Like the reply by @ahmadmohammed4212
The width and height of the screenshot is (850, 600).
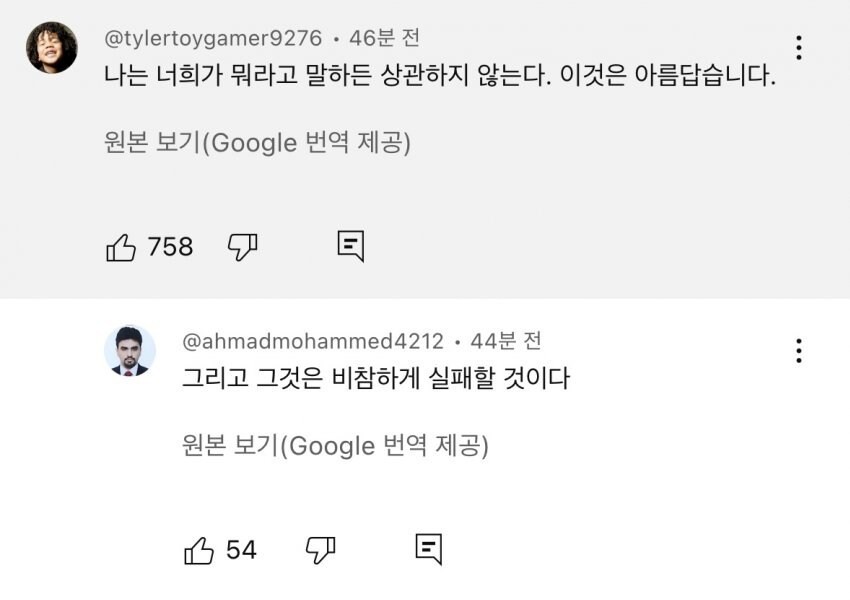[199, 549]
